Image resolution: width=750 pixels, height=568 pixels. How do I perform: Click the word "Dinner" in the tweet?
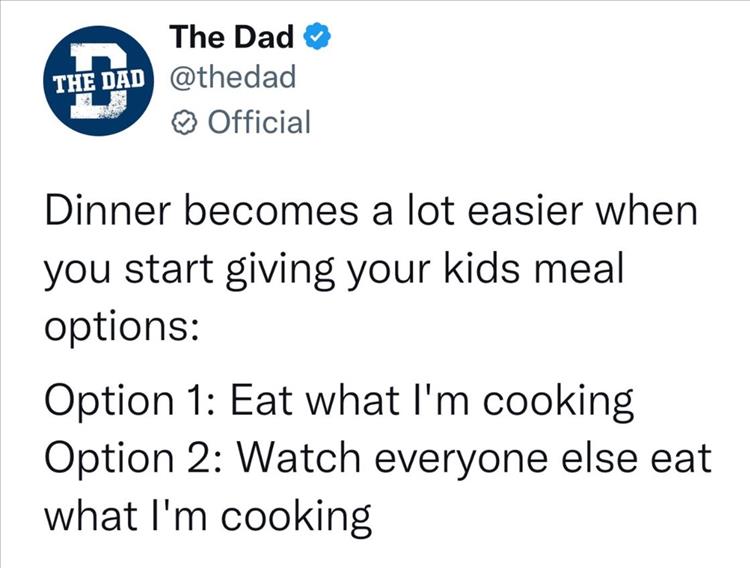(109, 215)
